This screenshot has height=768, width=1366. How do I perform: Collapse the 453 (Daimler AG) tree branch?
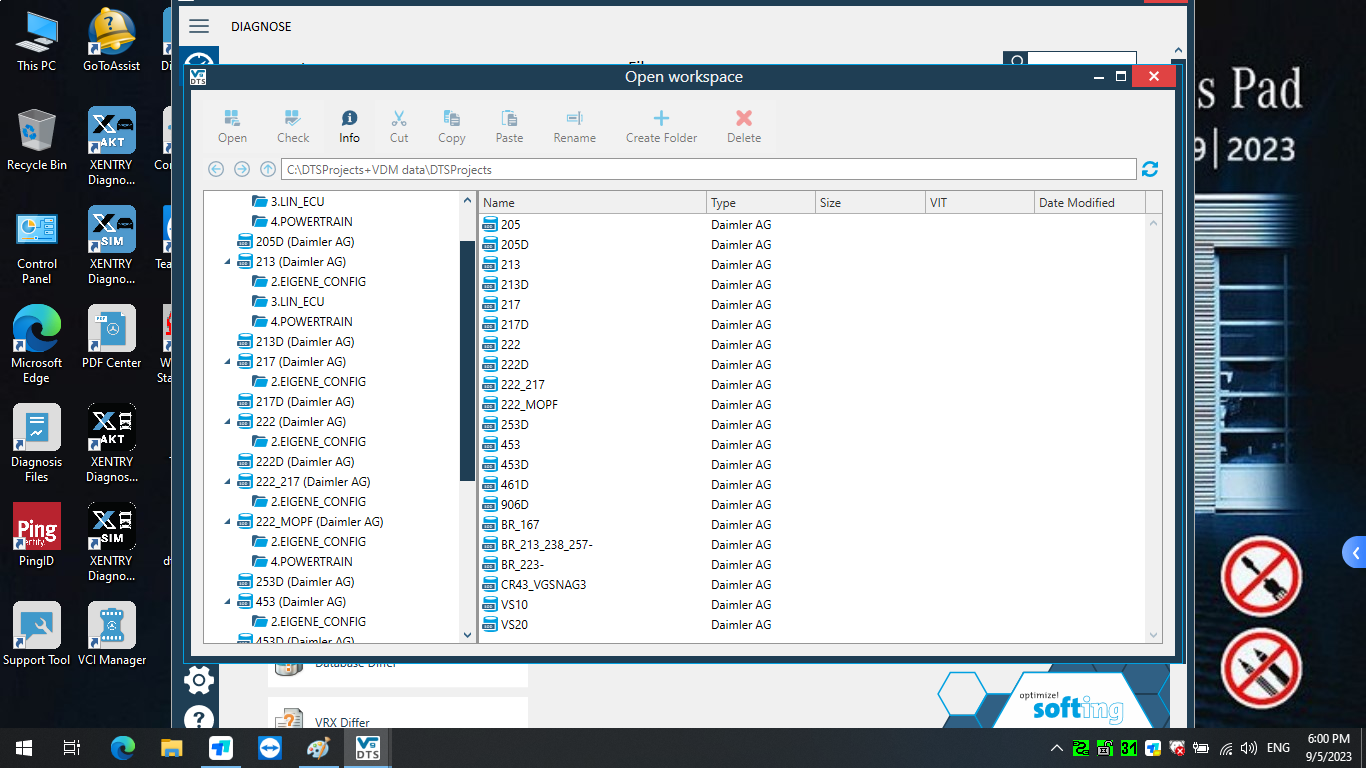coord(225,601)
